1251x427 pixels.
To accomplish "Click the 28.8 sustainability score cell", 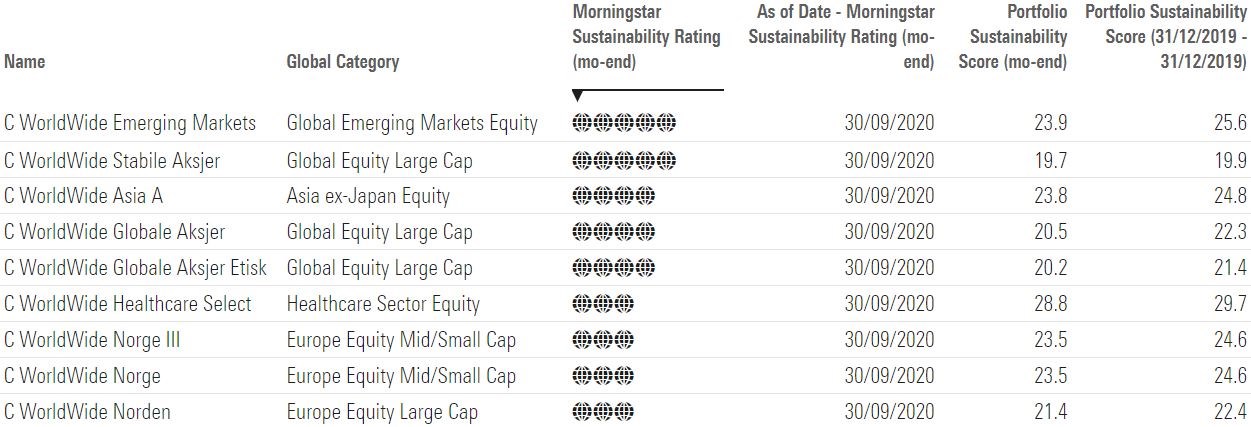I will click(1050, 304).
